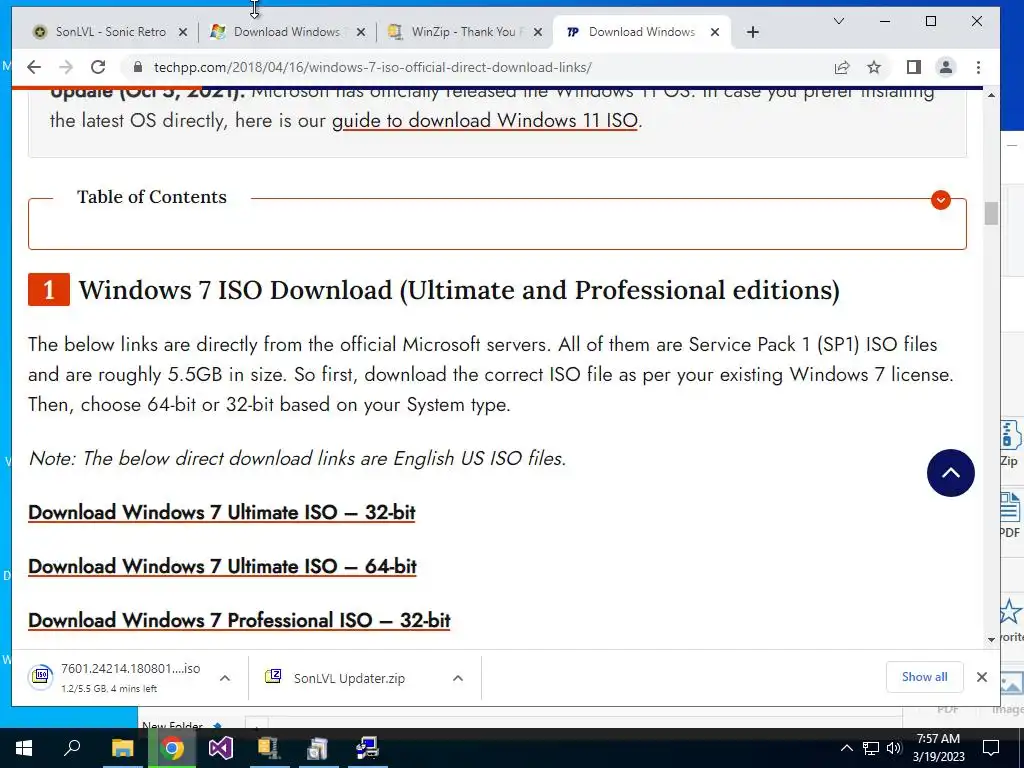Click the forward navigation arrow
Viewport: 1024px width, 768px height.
pos(66,67)
